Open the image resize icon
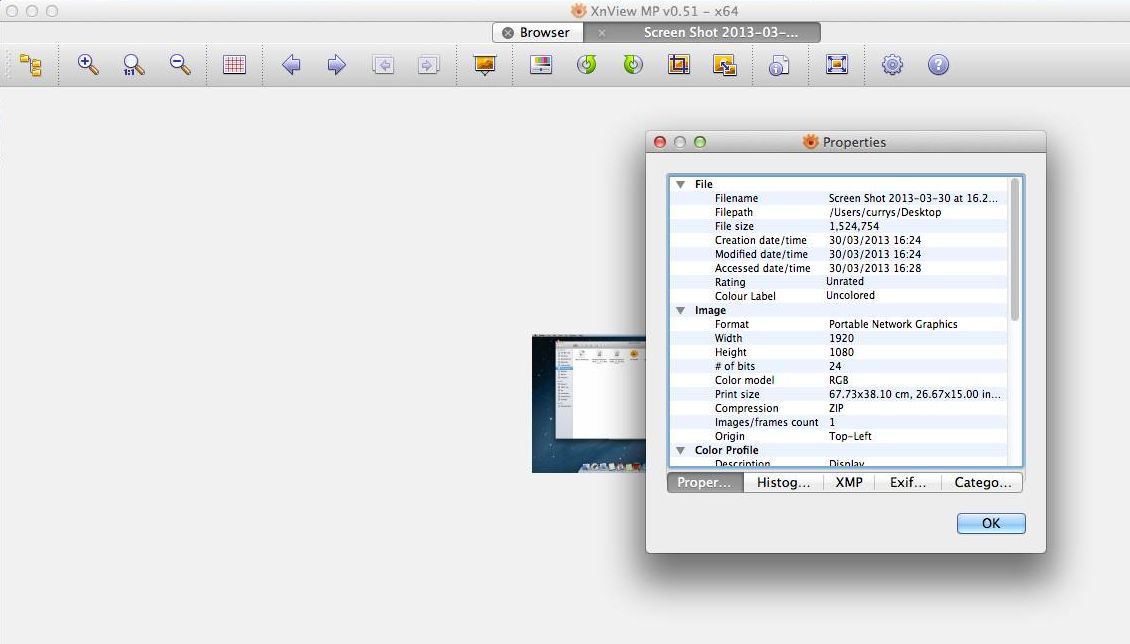The height and width of the screenshot is (644, 1130). [724, 65]
